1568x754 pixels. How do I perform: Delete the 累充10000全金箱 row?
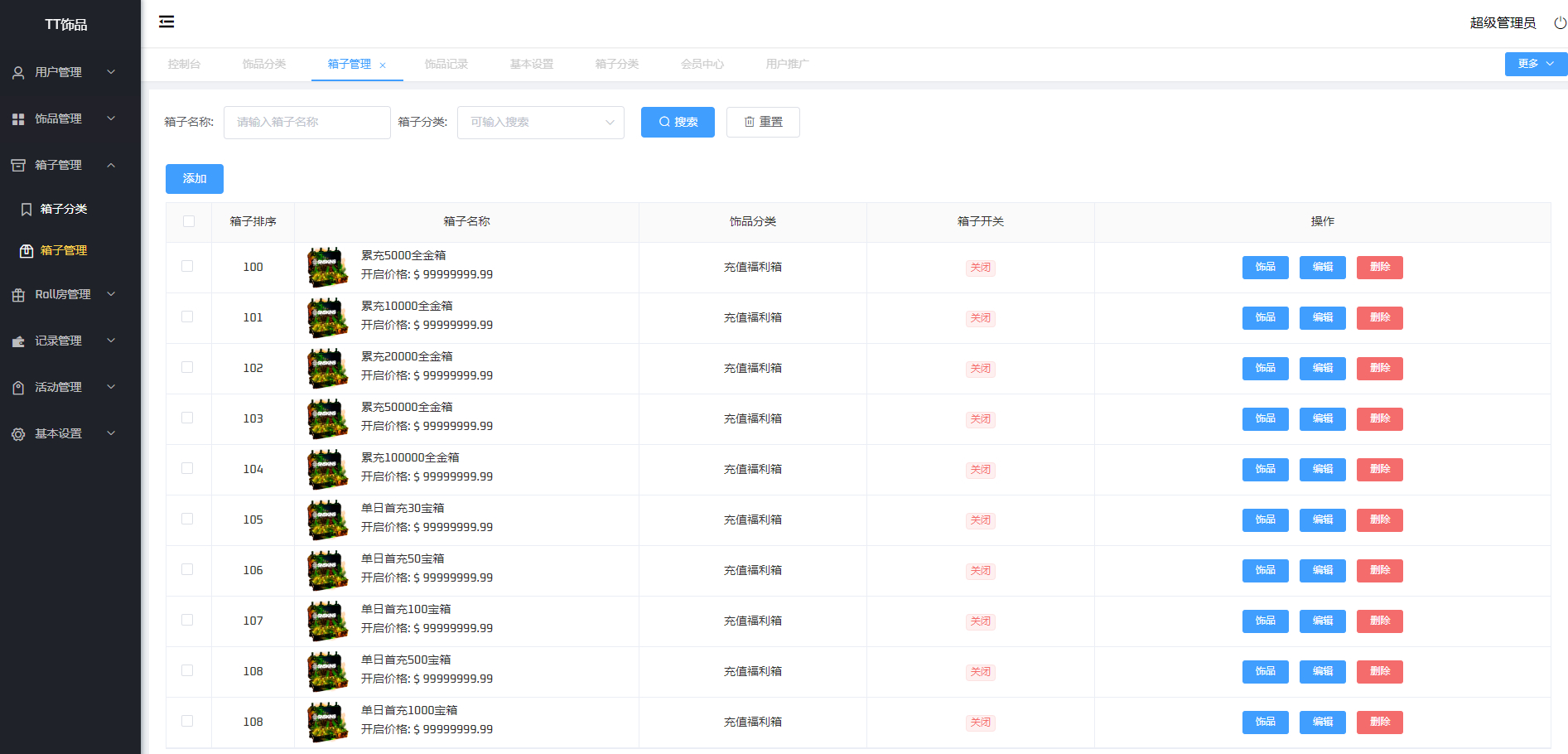[x=1379, y=318]
